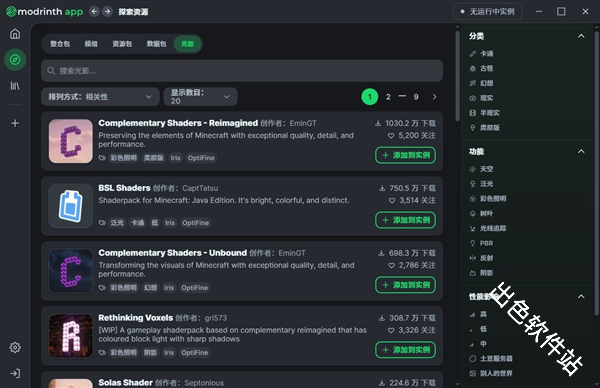This screenshot has width=600, height=388.
Task: Click the BSL Shaders project thumbnail
Action: 71,206
